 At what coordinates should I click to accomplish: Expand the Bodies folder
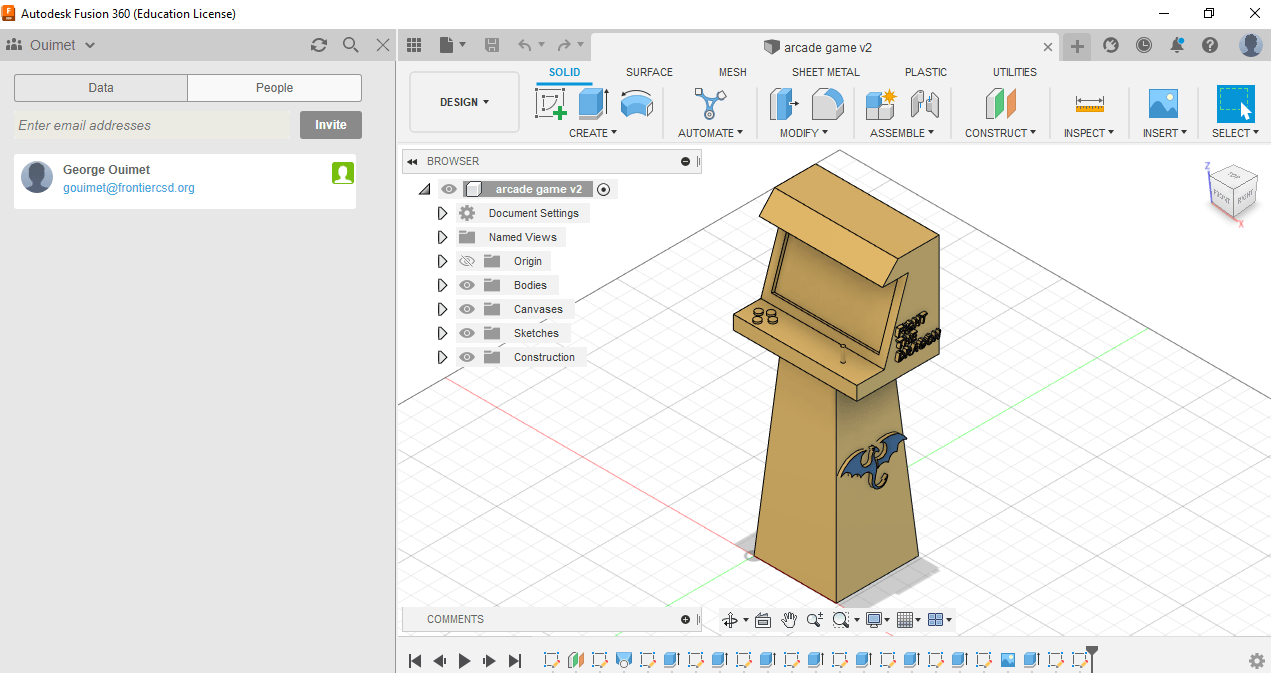(x=443, y=285)
